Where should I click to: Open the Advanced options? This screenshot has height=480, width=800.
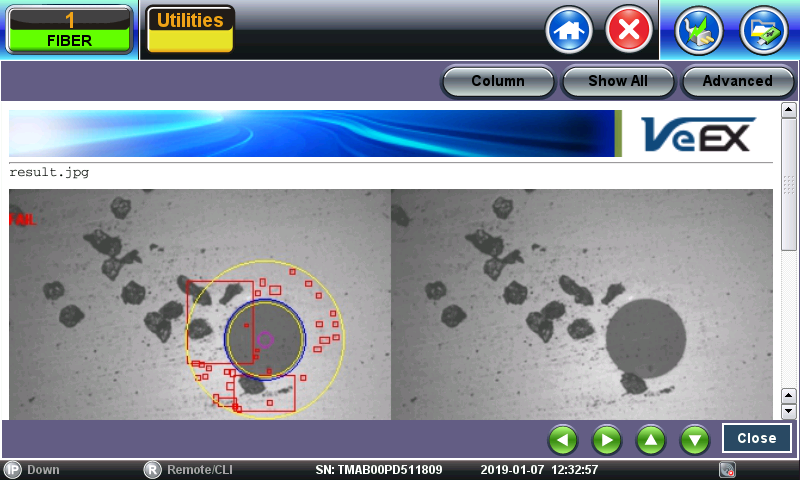(x=737, y=81)
